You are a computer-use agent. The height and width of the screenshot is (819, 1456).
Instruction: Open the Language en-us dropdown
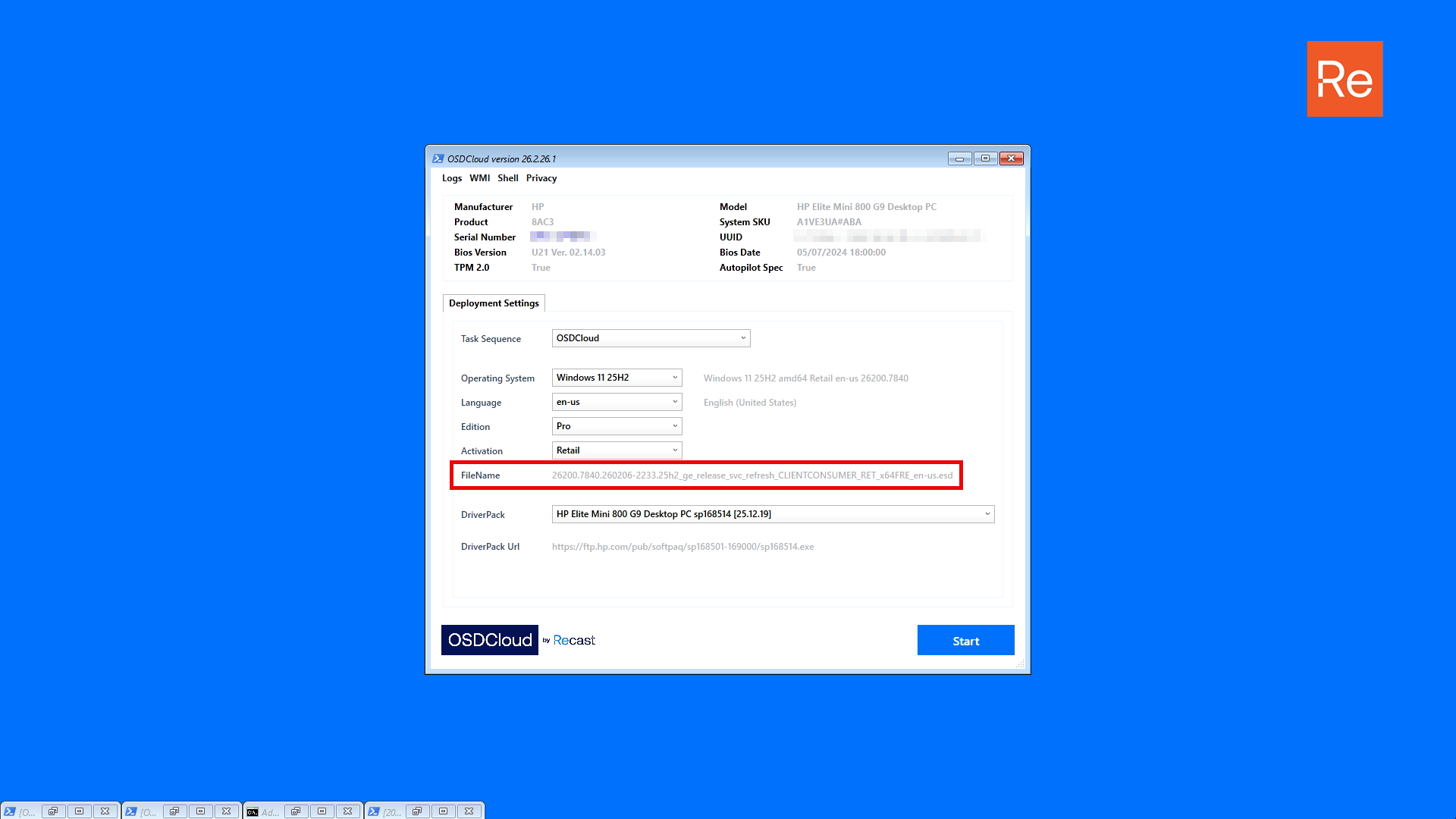click(617, 402)
